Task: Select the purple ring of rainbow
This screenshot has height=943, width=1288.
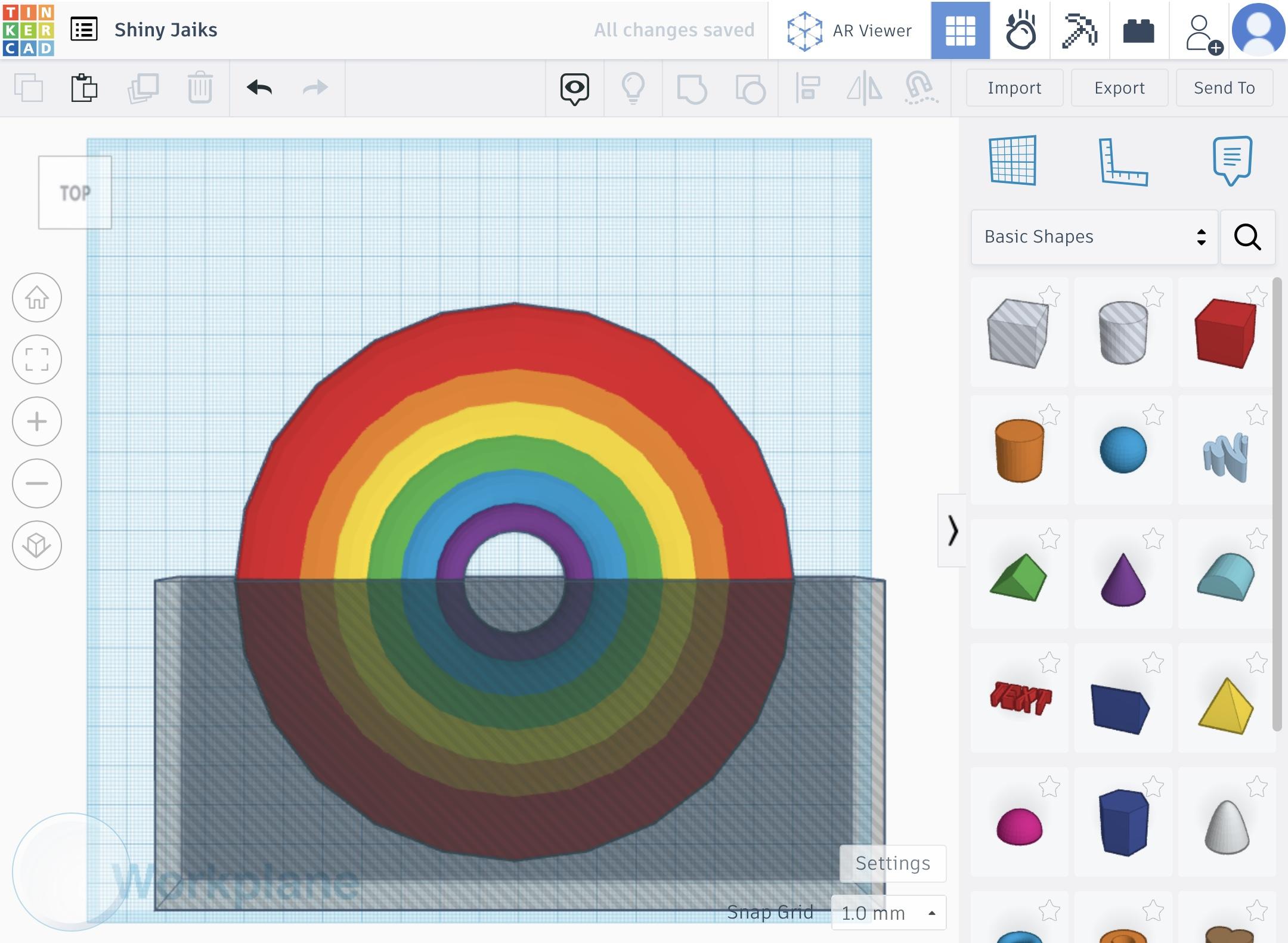Action: [x=514, y=517]
